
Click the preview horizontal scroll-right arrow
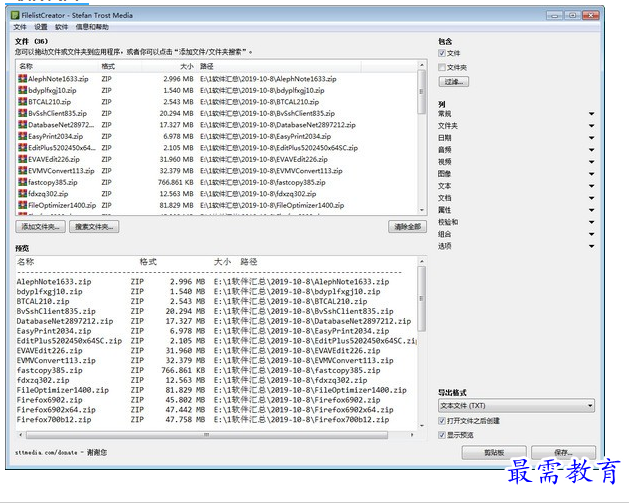coord(412,435)
